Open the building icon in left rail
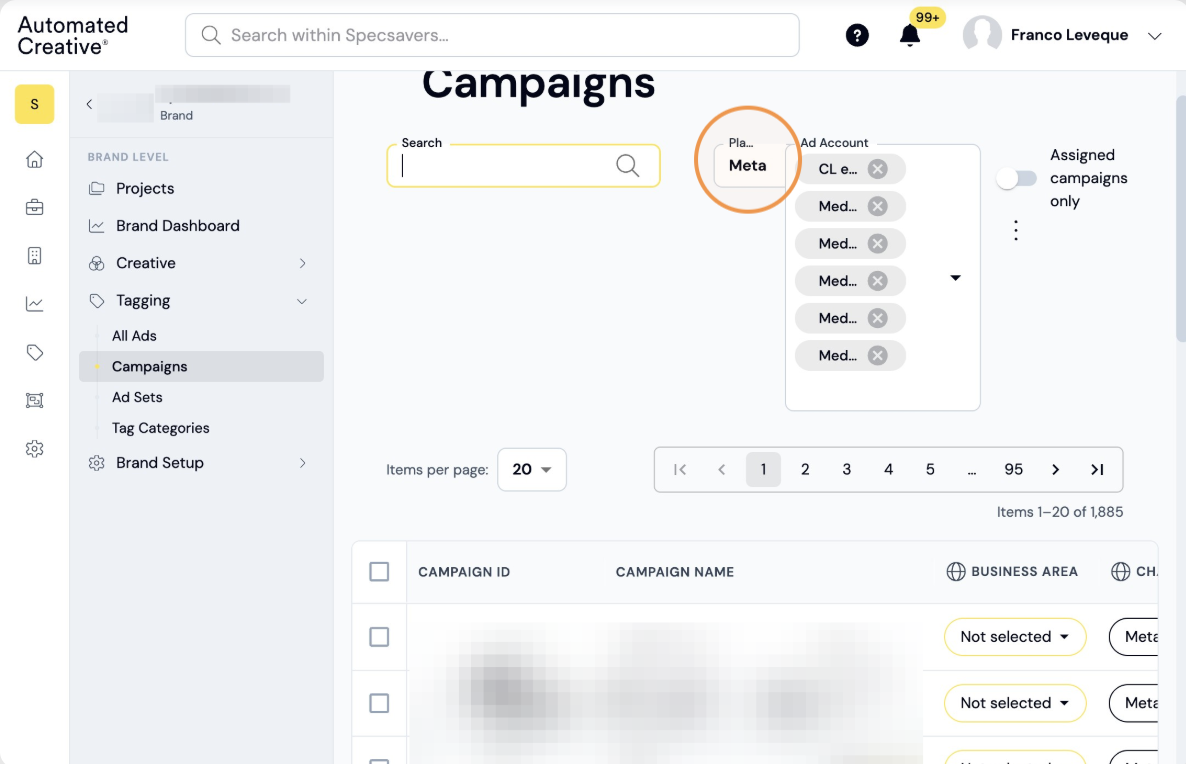Viewport: 1186px width, 764px height. (34, 256)
